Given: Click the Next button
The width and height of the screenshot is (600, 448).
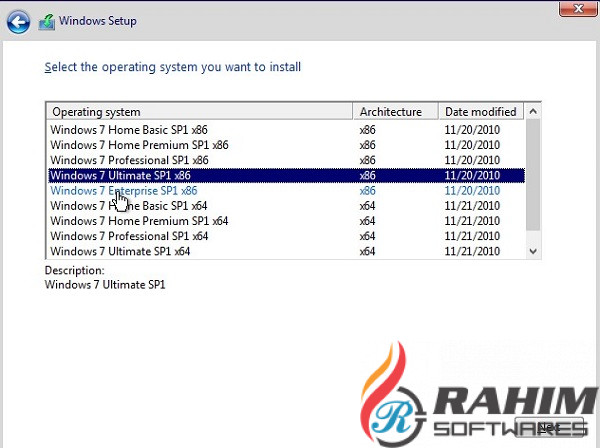Looking at the screenshot, I should 550,427.
